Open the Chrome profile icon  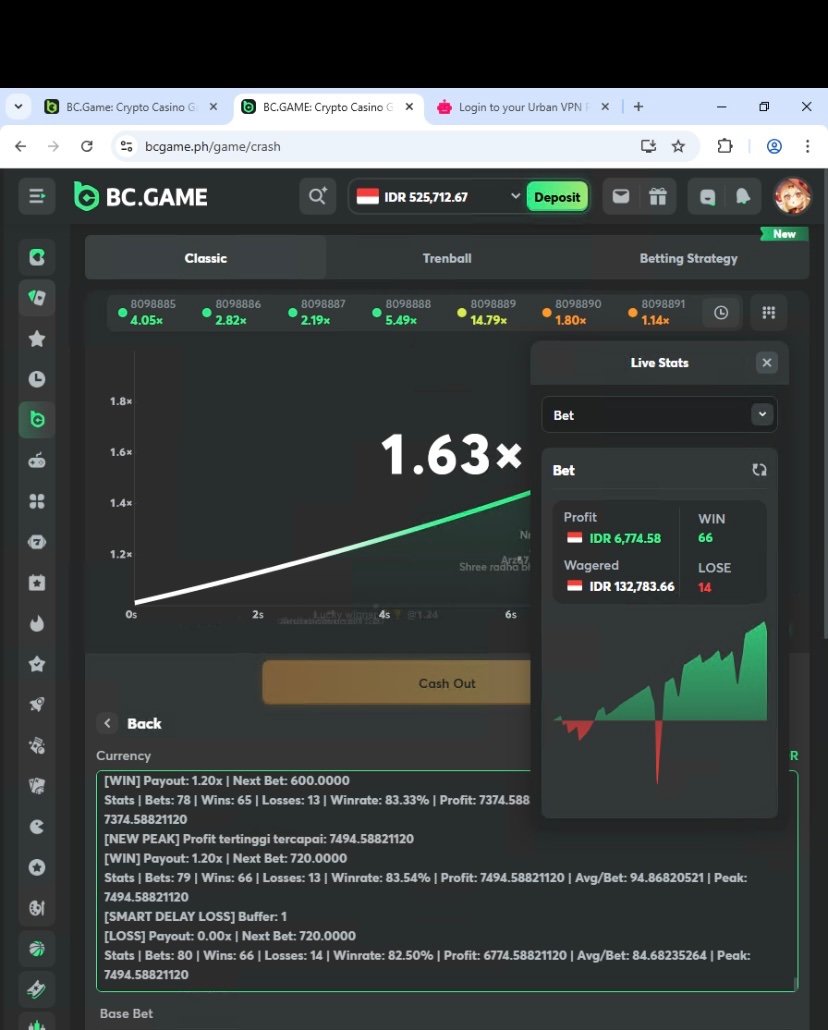pyautogui.click(x=774, y=146)
